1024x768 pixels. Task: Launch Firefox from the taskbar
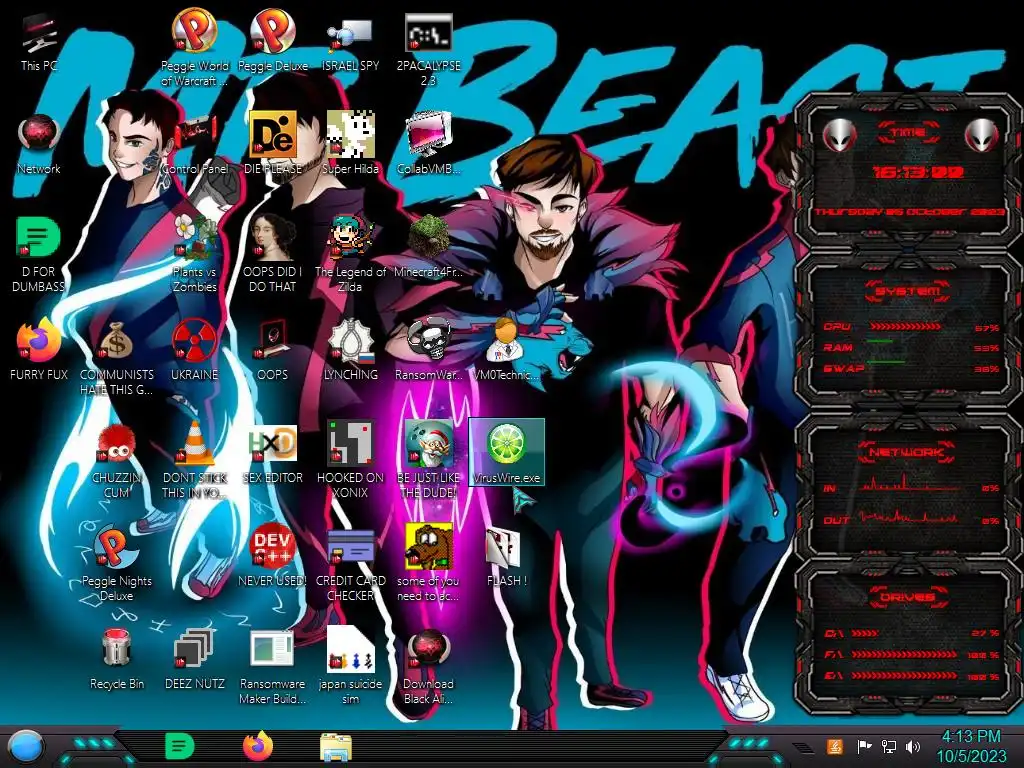point(258,746)
